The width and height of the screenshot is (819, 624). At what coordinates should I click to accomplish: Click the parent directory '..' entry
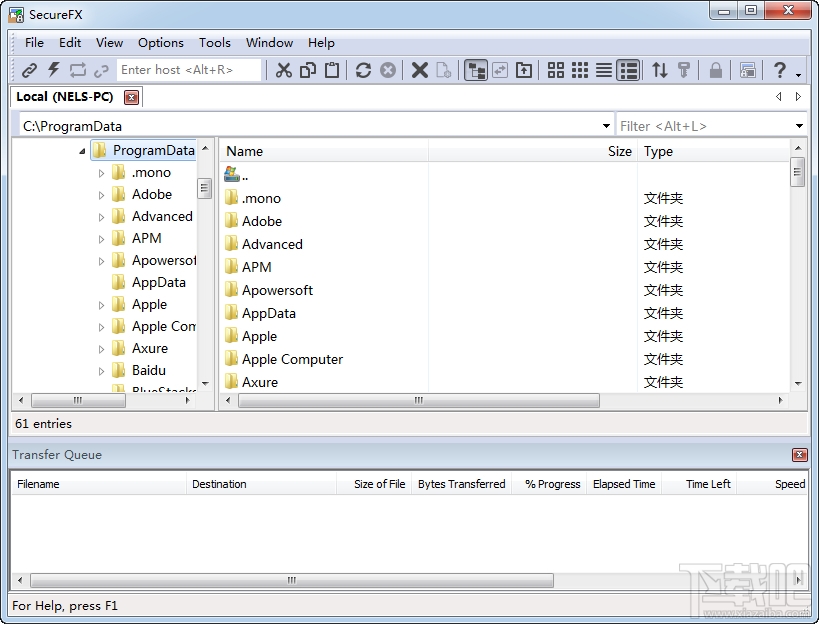click(x=237, y=175)
